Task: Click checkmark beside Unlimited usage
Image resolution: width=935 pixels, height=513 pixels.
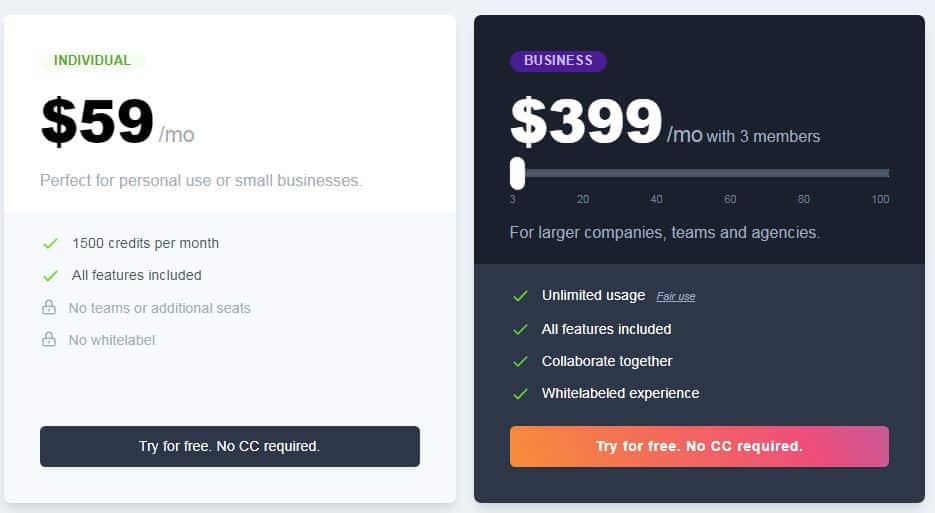Action: (521, 296)
